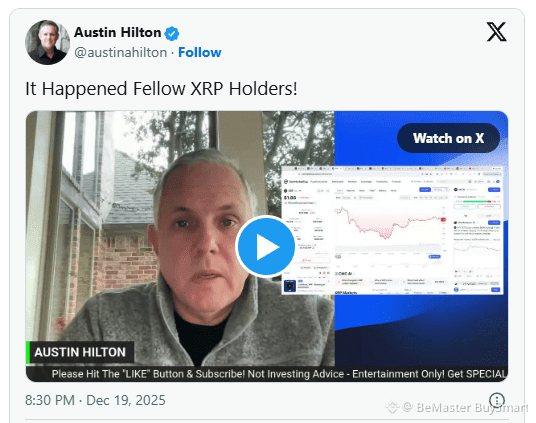Image resolution: width=536 pixels, height=423 pixels.
Task: Click the tweet text 'It Happened Fellow XRP Holders!'
Action: (x=161, y=89)
